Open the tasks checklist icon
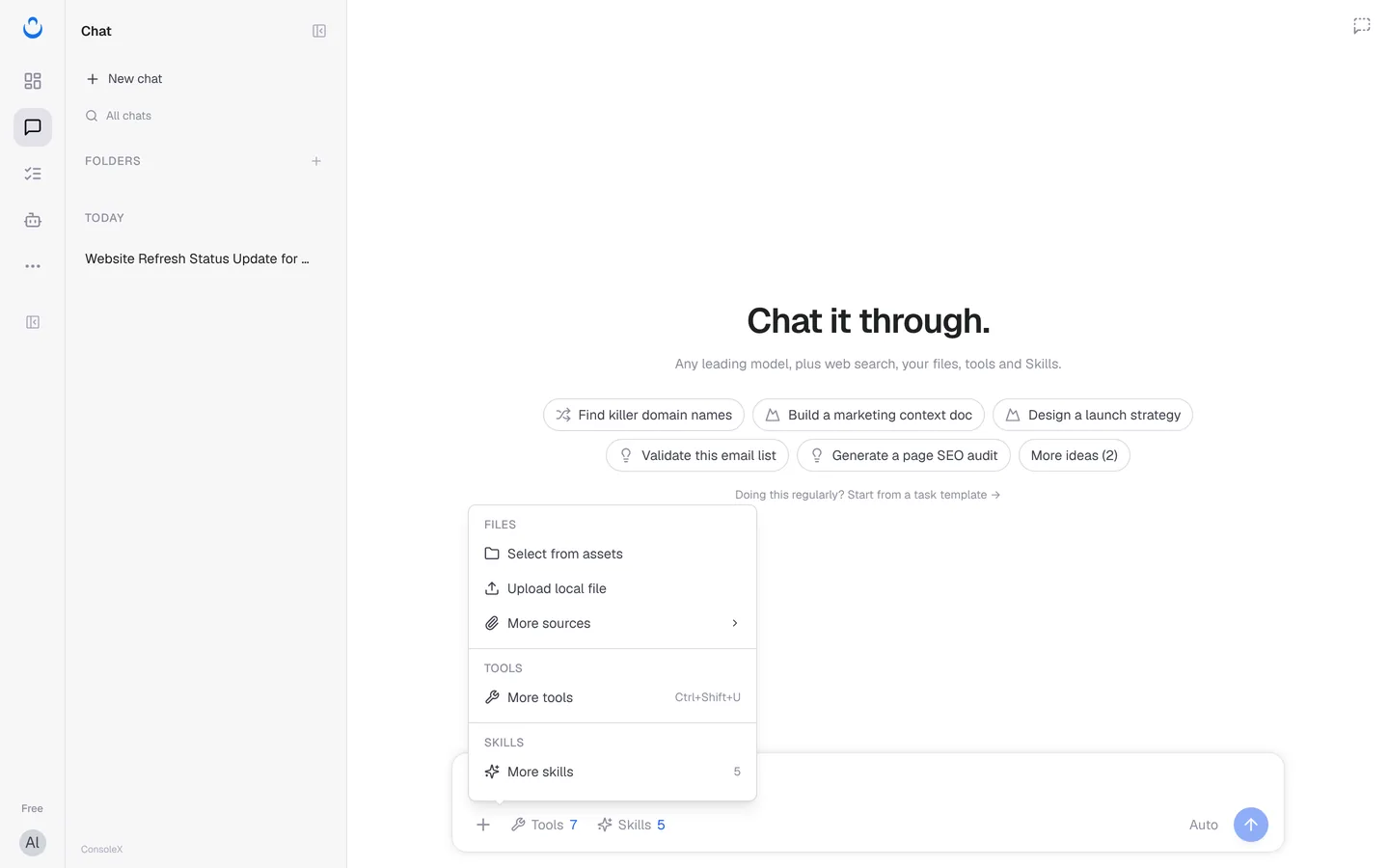This screenshot has height=868, width=1389. tap(33, 174)
